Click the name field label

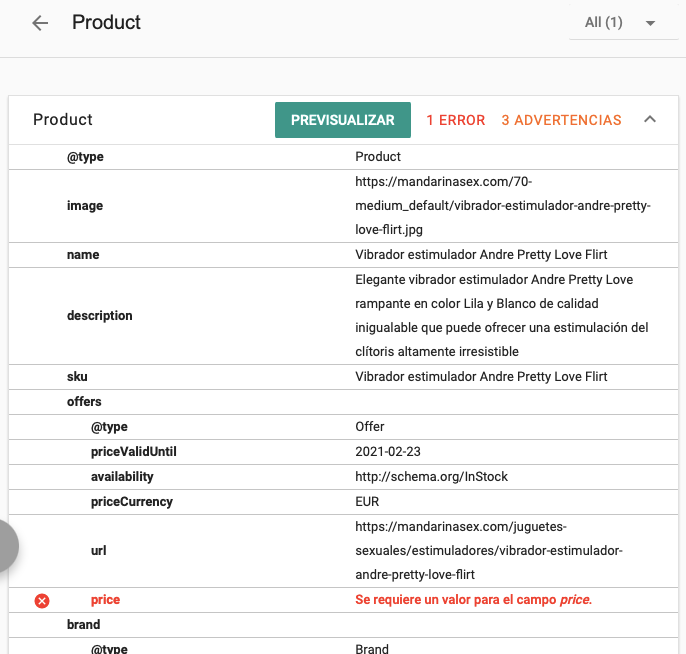(83, 255)
